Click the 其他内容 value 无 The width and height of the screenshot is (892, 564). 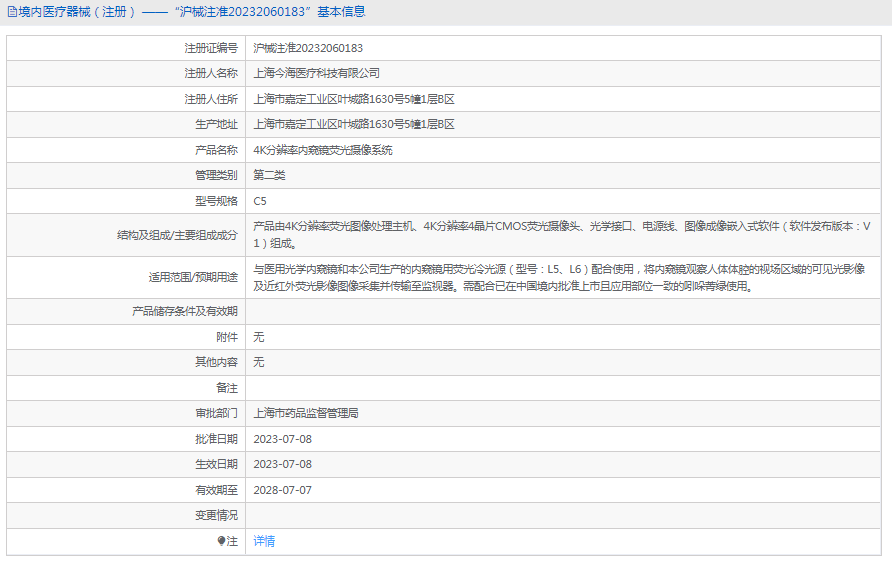(259, 362)
